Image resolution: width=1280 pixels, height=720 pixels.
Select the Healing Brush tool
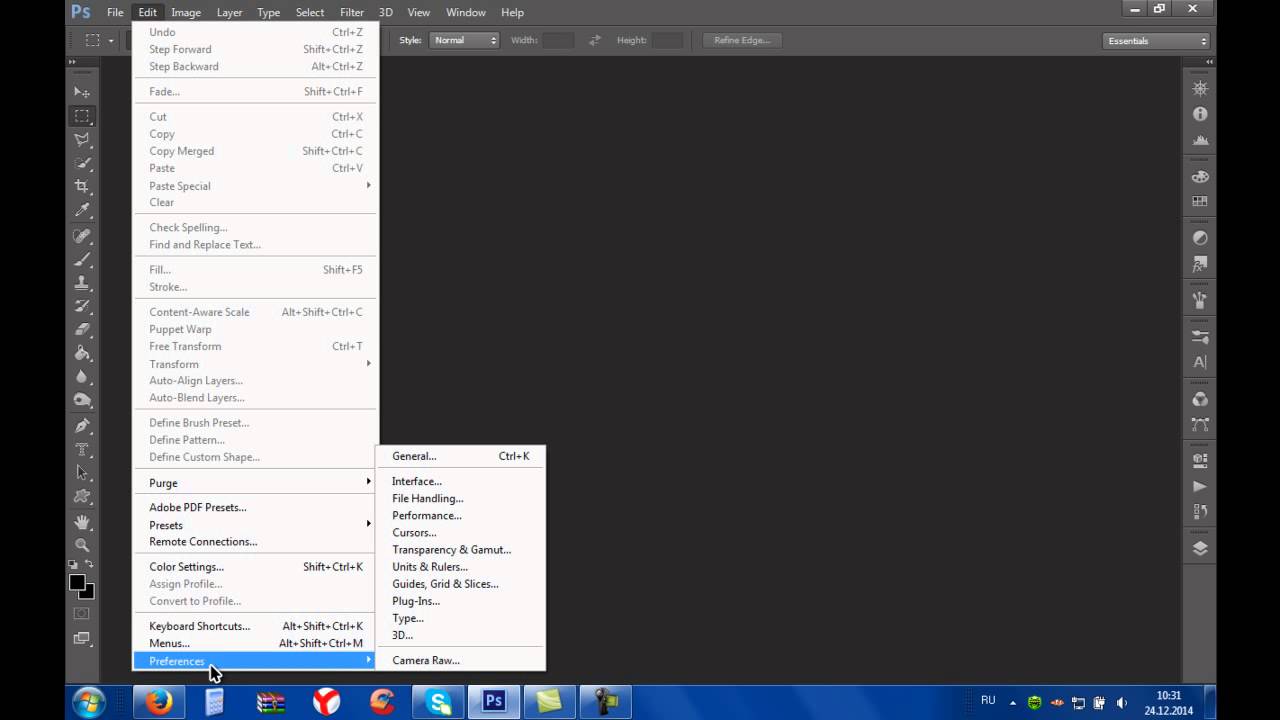(x=83, y=237)
